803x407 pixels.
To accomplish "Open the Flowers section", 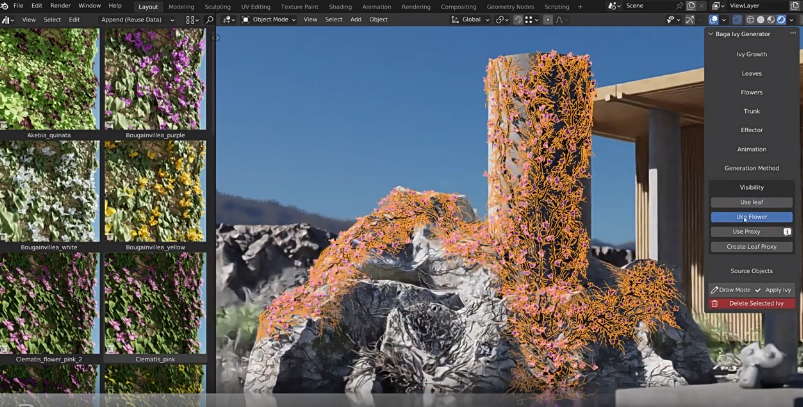I will click(751, 92).
